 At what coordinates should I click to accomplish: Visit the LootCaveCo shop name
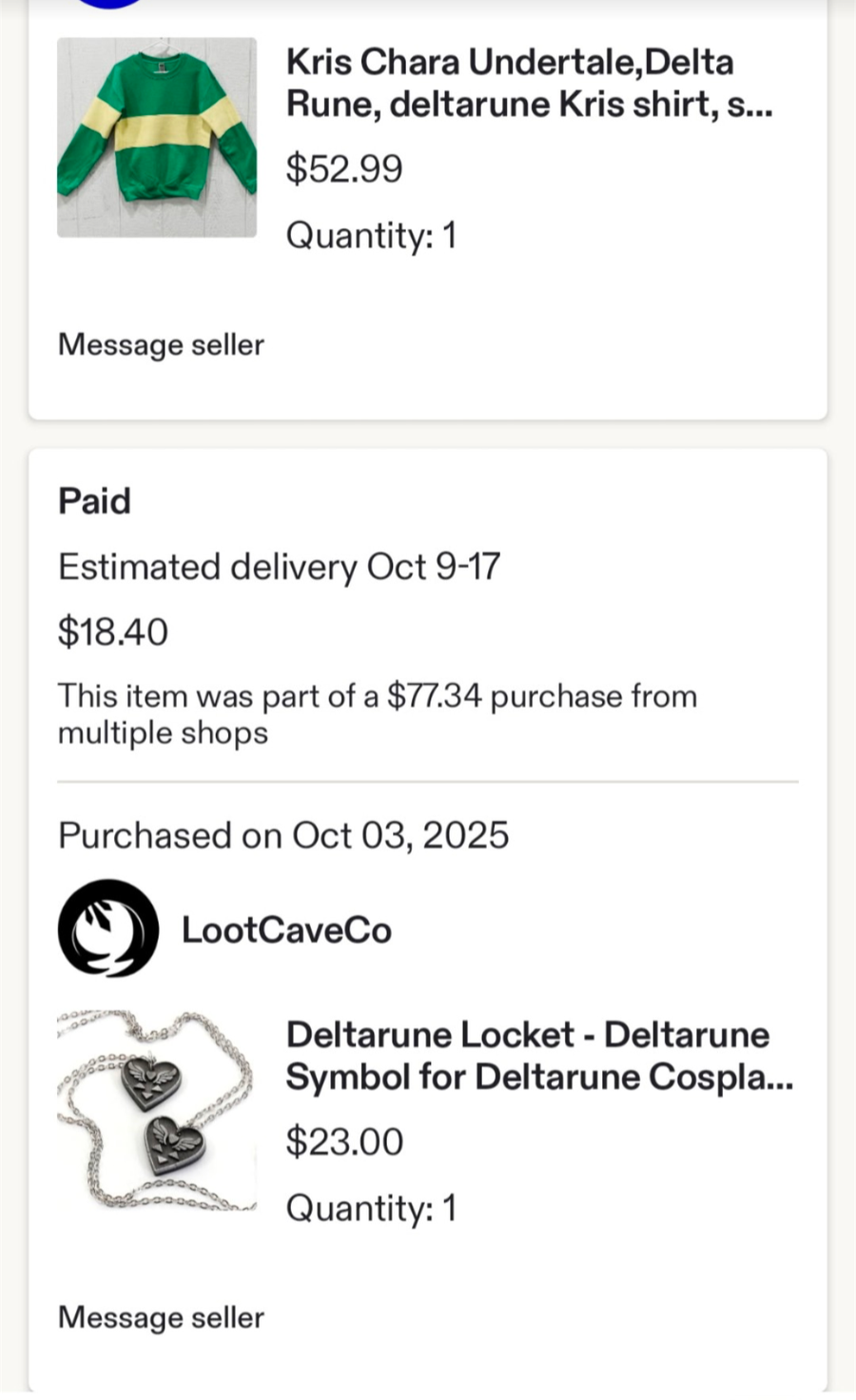click(286, 930)
